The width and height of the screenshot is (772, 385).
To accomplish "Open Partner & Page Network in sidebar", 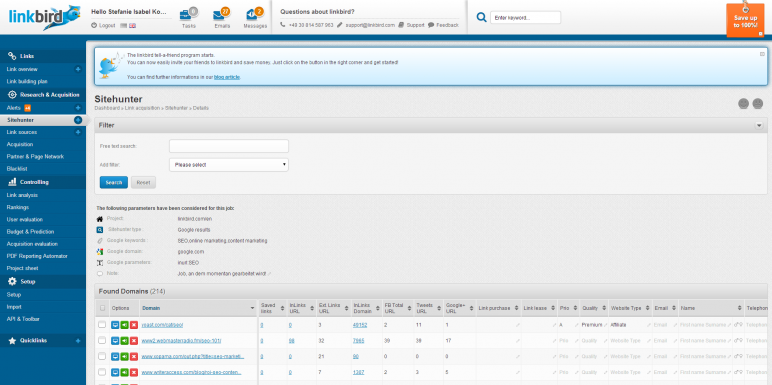I will (35, 157).
